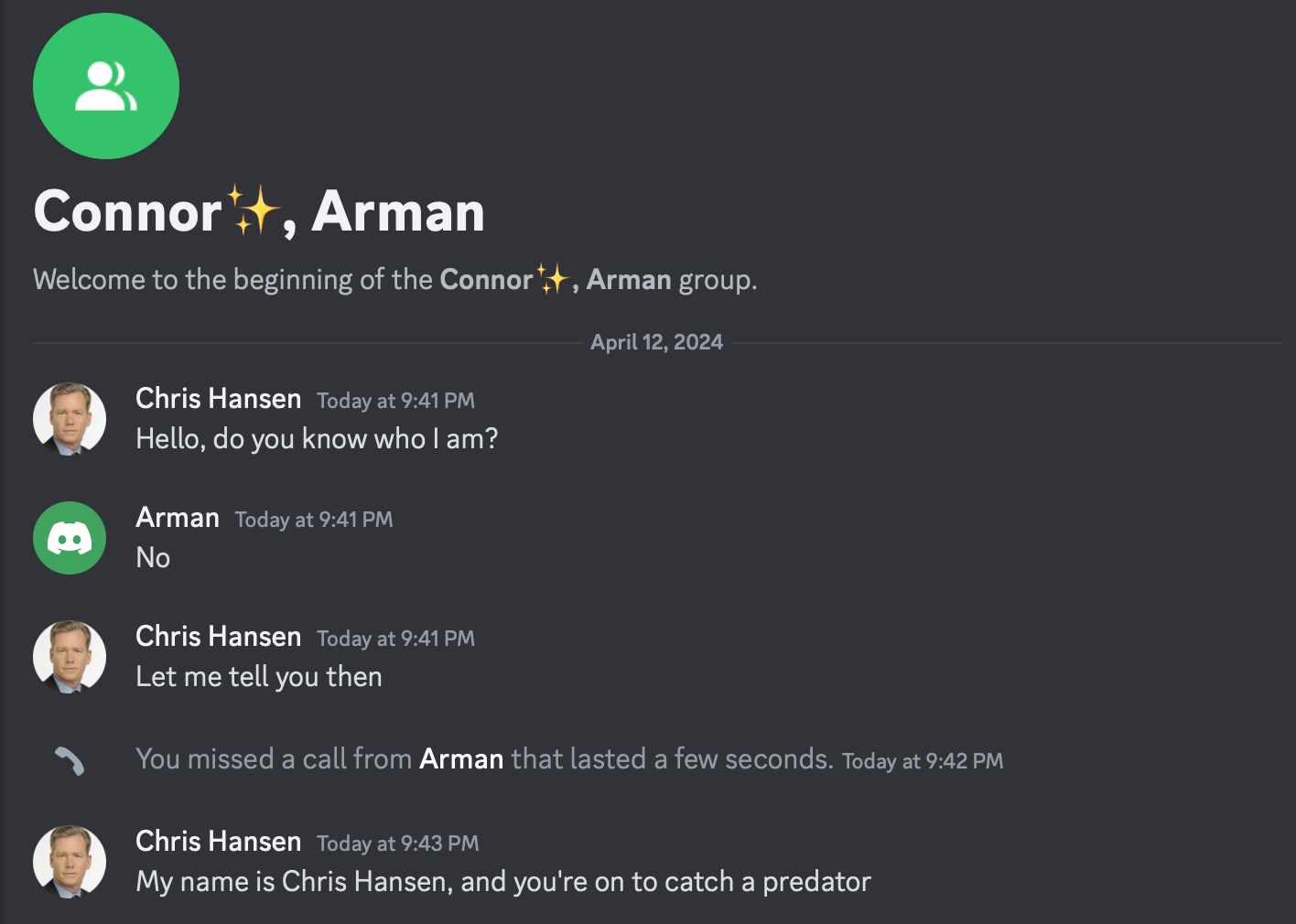Click the "Connor, Arman" group title heading
The image size is (1296, 924).
(x=259, y=212)
